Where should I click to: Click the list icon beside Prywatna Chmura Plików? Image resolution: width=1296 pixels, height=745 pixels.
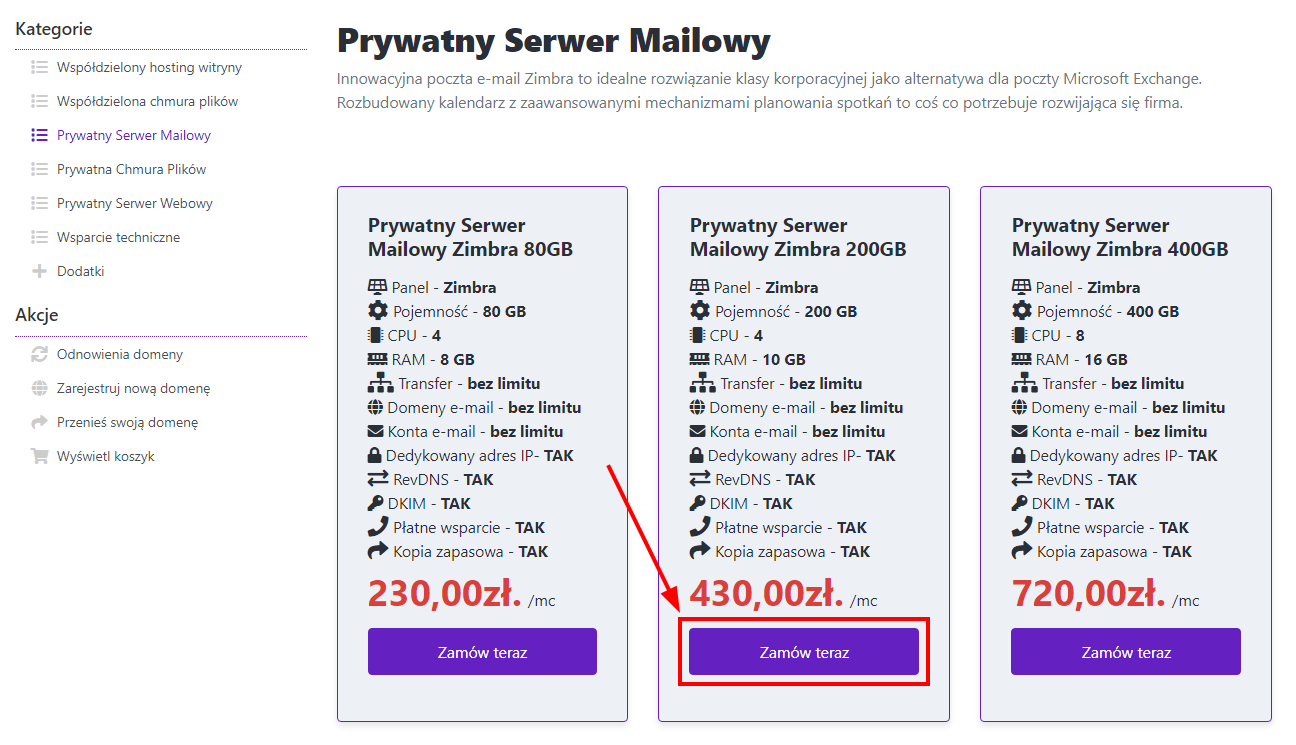click(40, 169)
